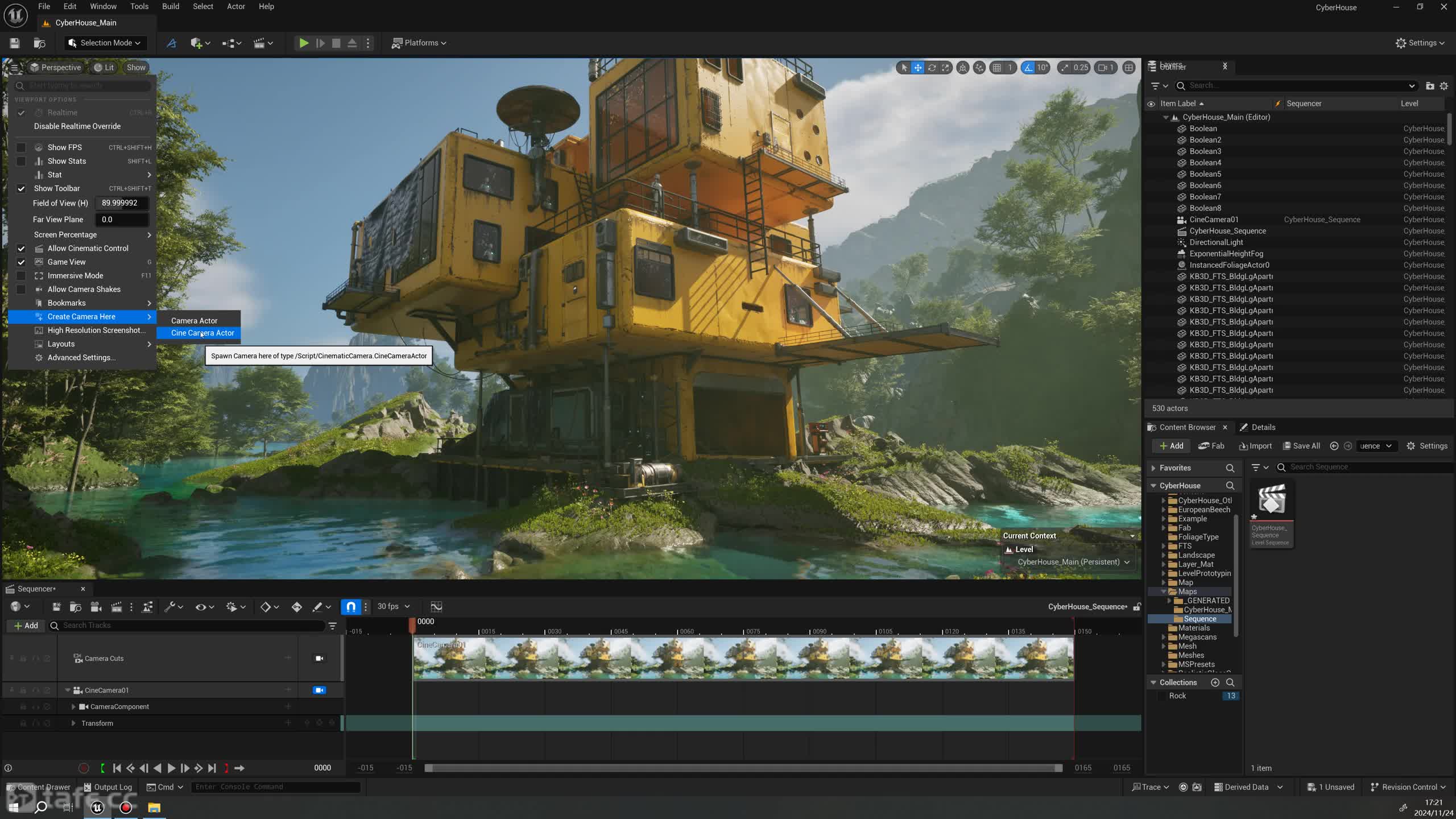Jump to sequence start in playback controls
Image resolution: width=1456 pixels, height=819 pixels.
(117, 768)
